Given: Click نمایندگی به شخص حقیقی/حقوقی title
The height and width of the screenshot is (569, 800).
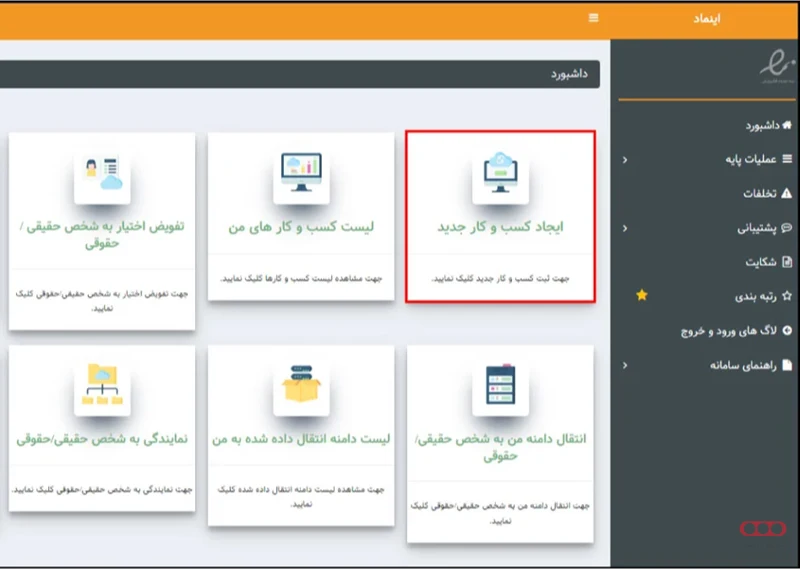Looking at the screenshot, I should point(102,439).
